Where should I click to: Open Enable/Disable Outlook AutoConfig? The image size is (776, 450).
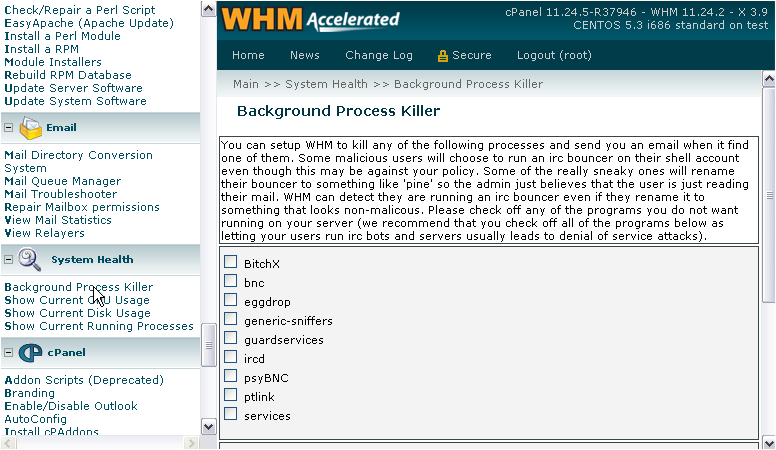(x=71, y=412)
